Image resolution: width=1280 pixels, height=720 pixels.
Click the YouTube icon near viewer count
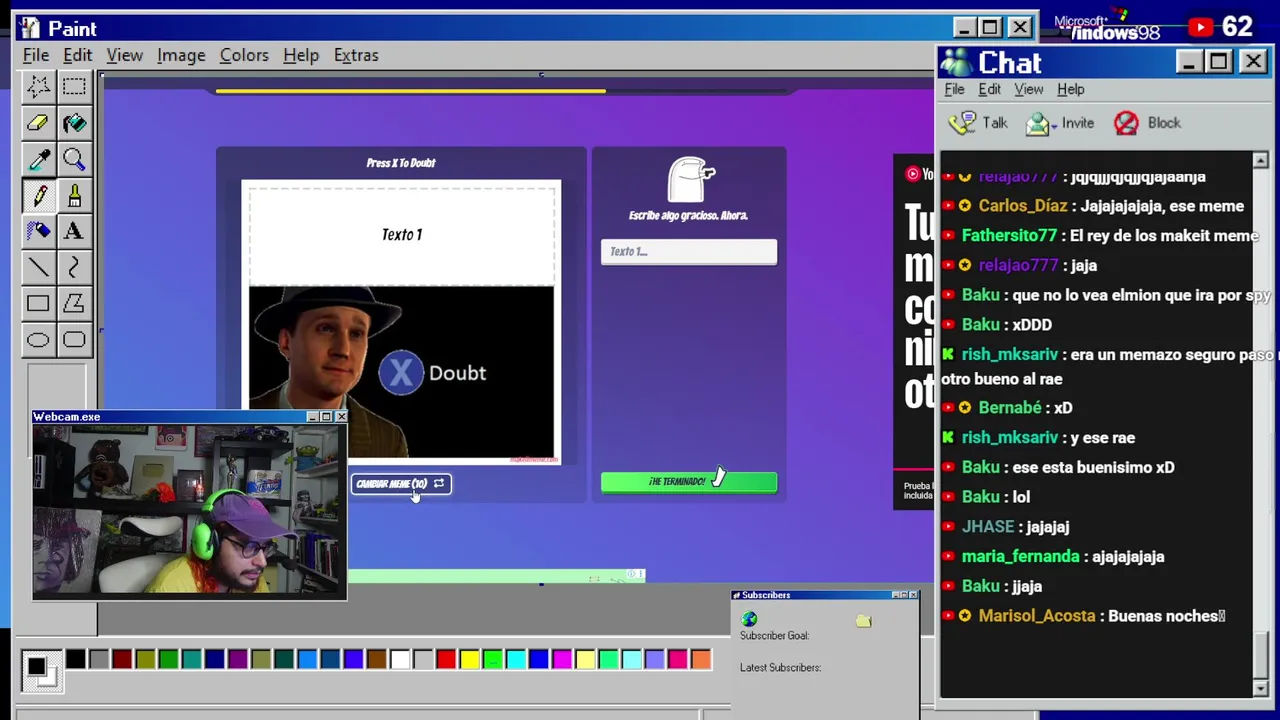(1200, 28)
